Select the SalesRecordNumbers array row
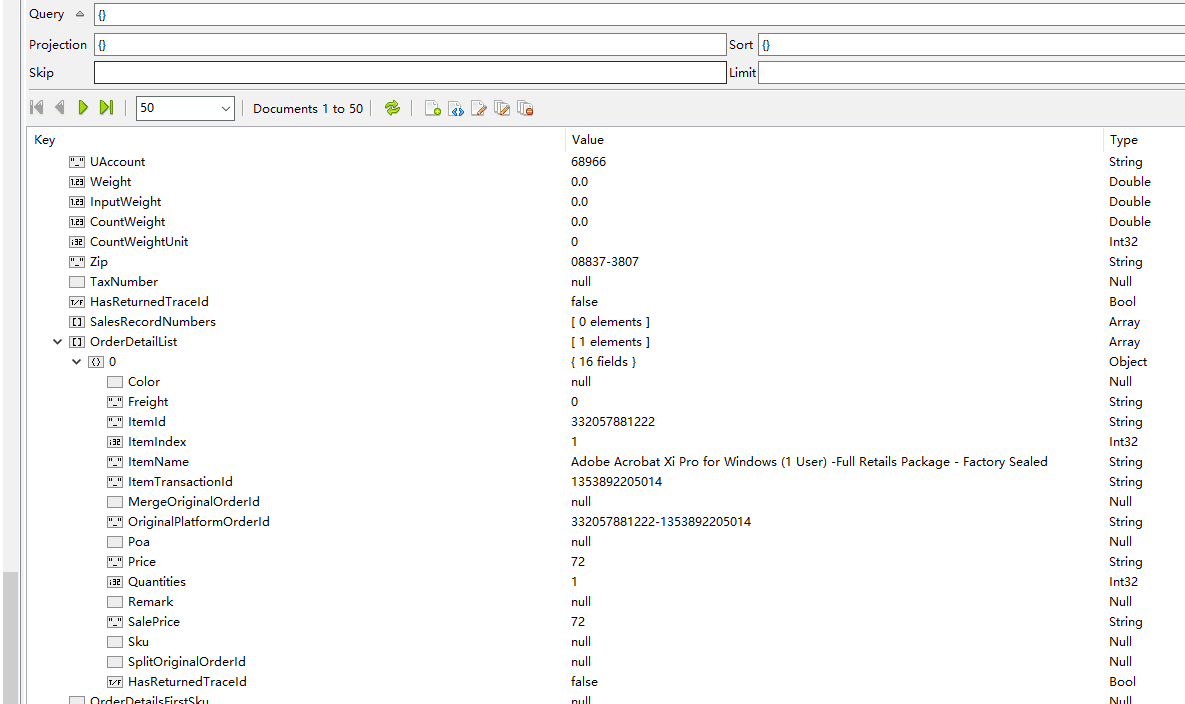 click(152, 322)
